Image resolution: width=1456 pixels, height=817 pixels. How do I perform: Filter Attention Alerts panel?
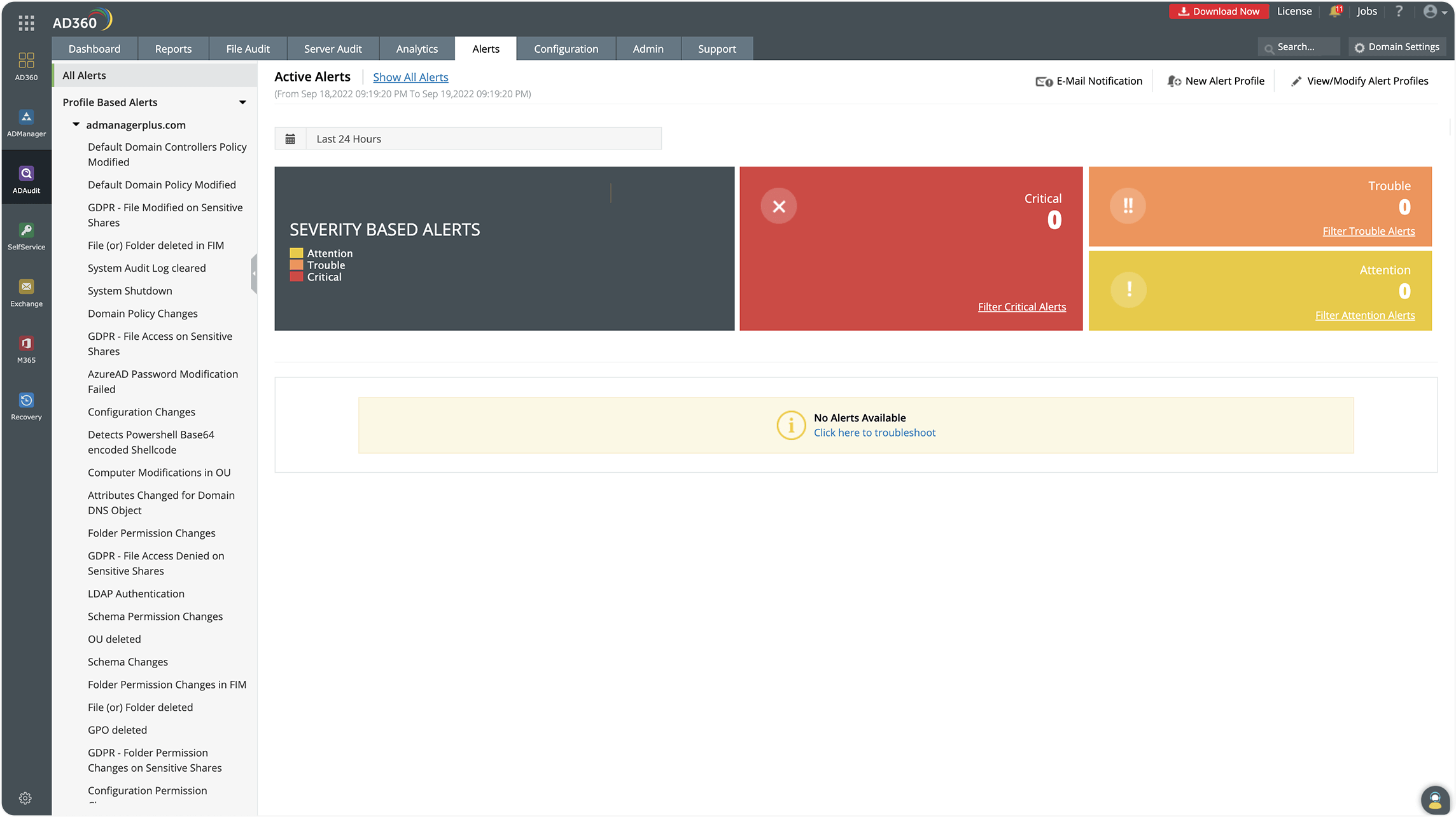tap(1365, 315)
